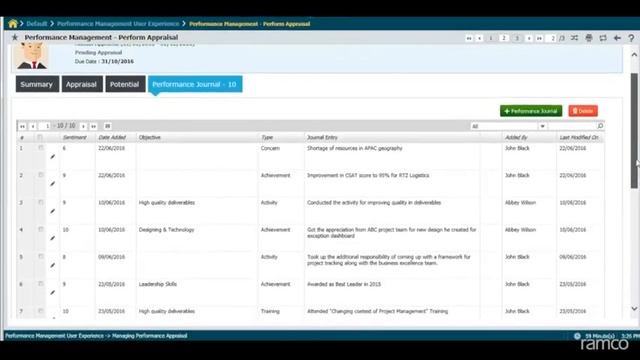Screen dimensions: 640x360
Task: Sort by Sentiment column header
Action: tap(74, 138)
